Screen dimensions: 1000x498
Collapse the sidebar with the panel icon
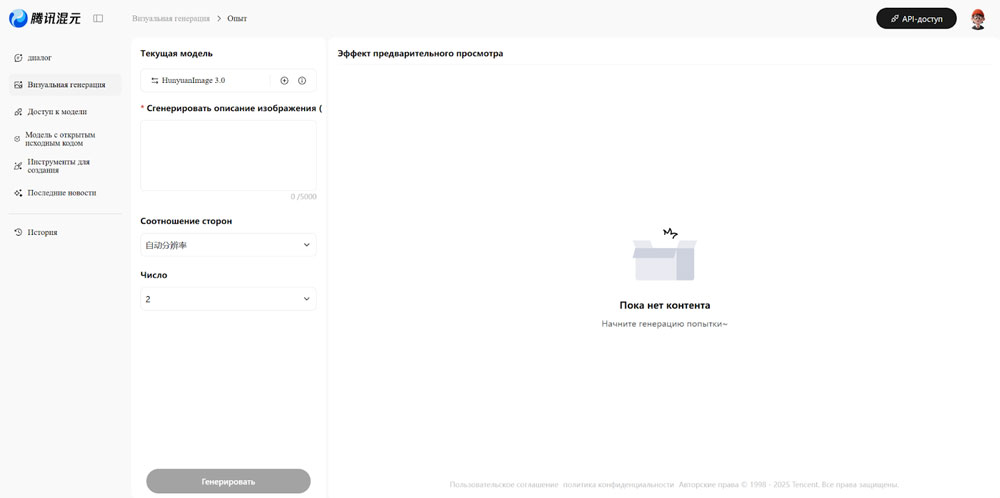98,18
